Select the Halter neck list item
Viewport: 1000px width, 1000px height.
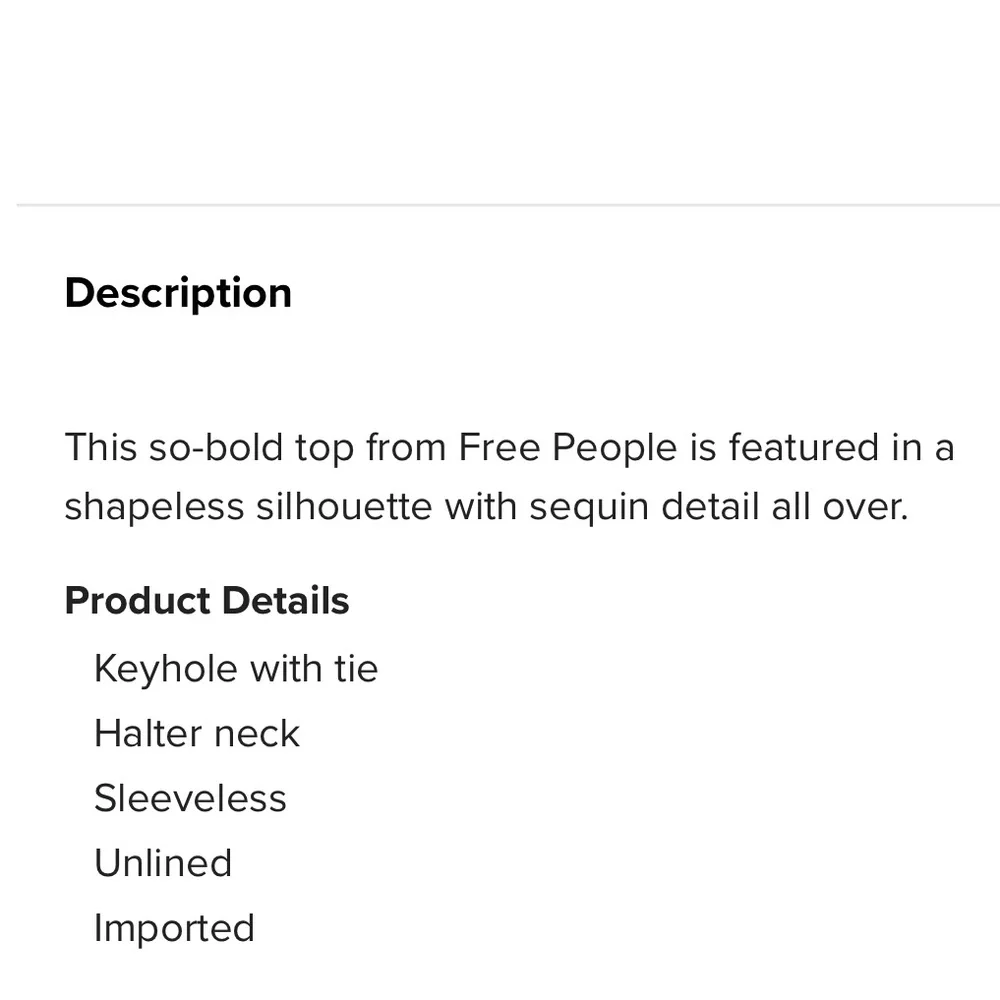(196, 733)
